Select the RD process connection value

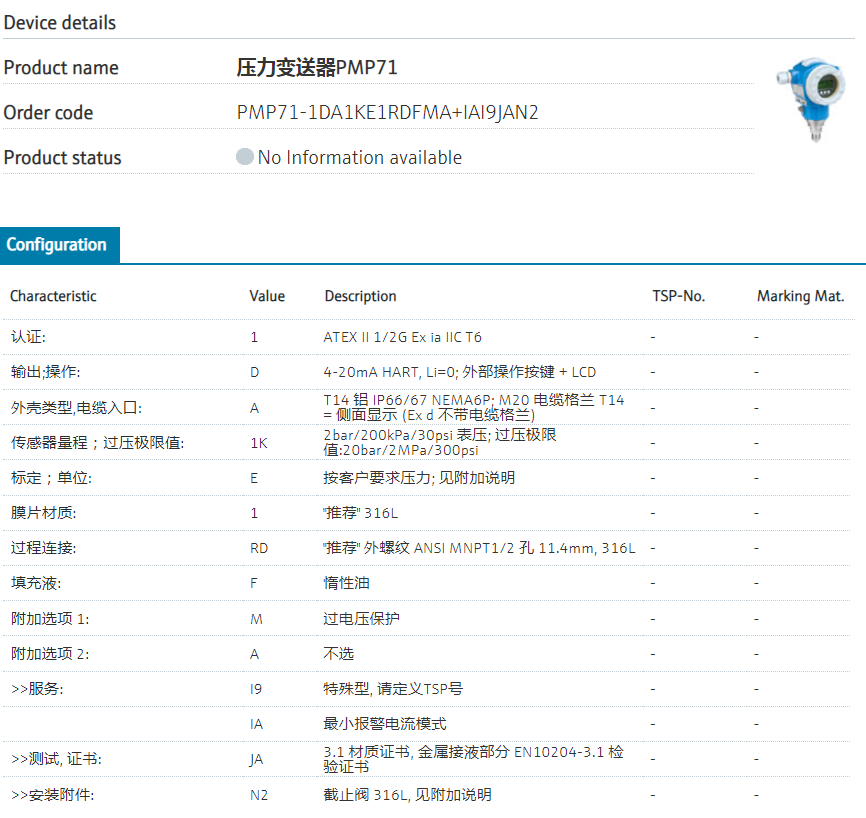259,548
